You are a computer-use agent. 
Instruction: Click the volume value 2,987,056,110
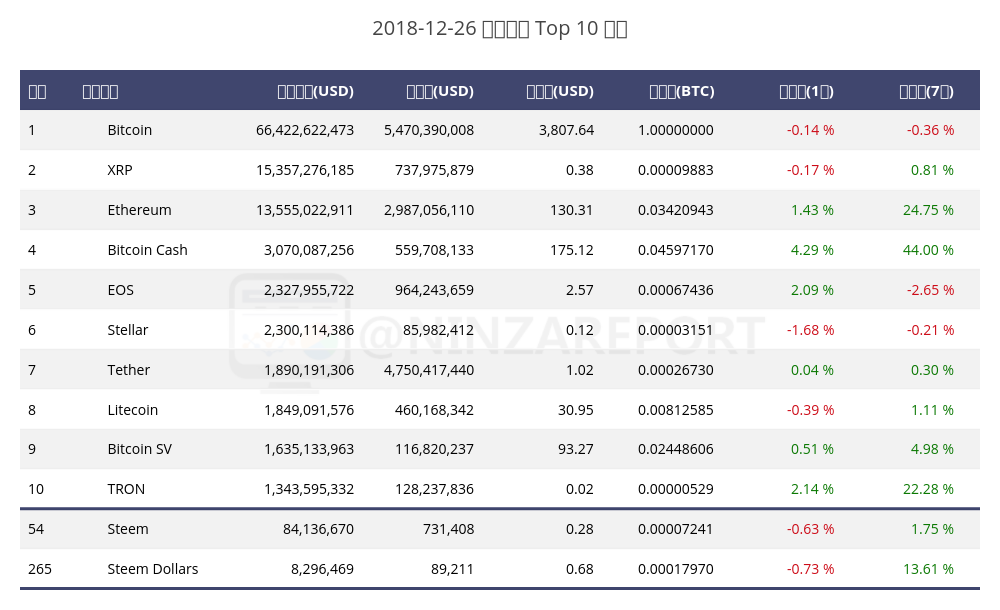pos(429,210)
